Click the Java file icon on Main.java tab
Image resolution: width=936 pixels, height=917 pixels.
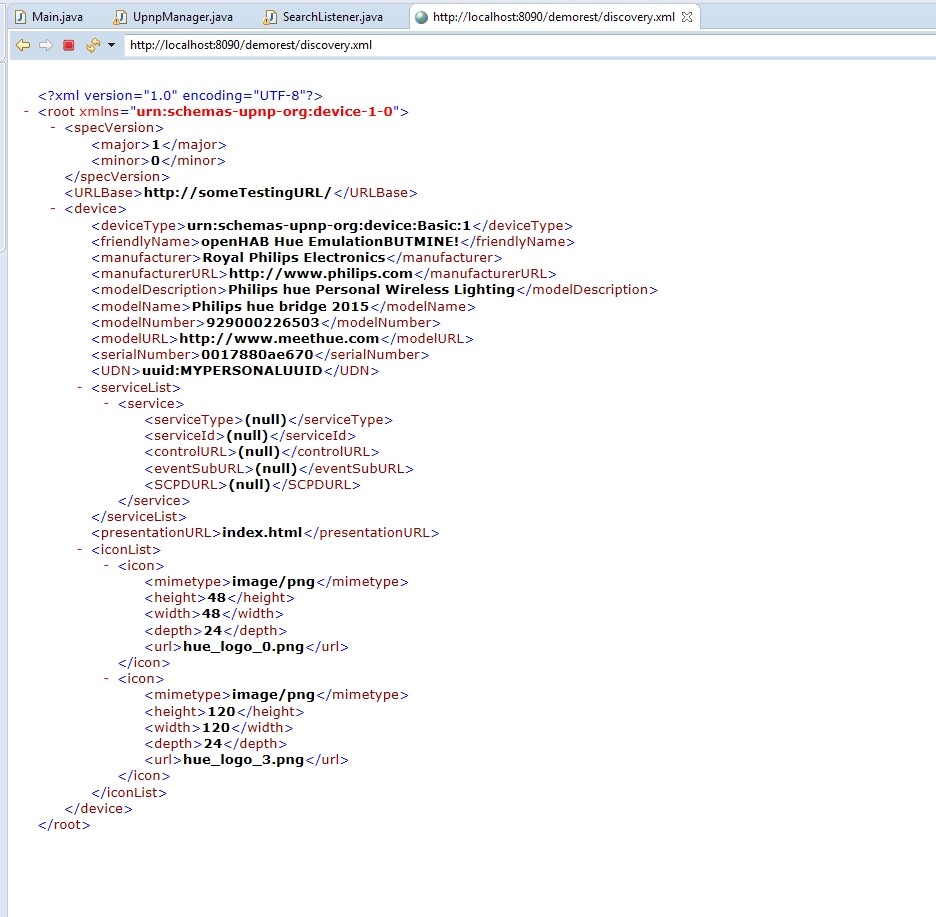pyautogui.click(x=19, y=17)
